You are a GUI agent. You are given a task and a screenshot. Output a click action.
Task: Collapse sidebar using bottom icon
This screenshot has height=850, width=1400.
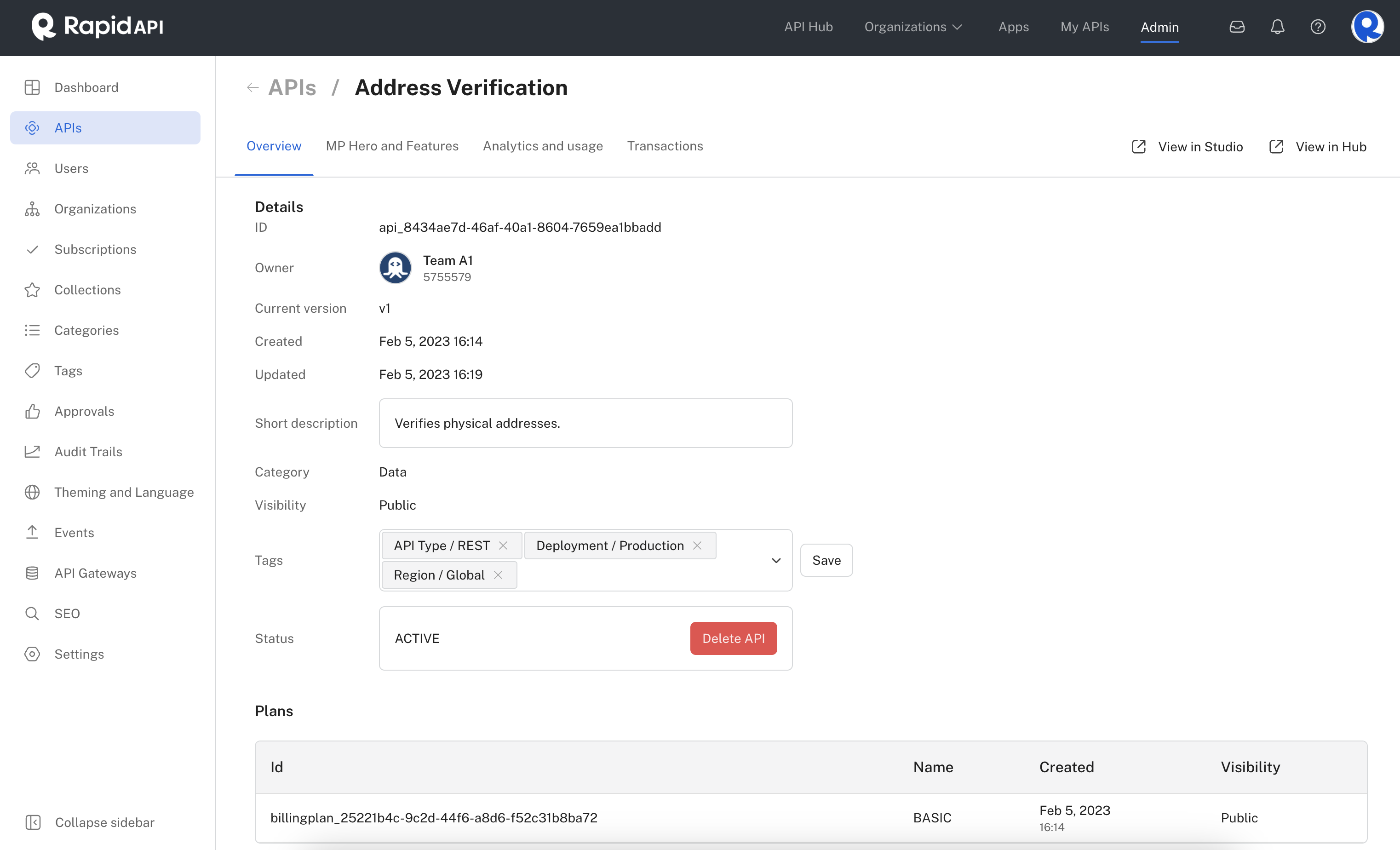pyautogui.click(x=33, y=822)
